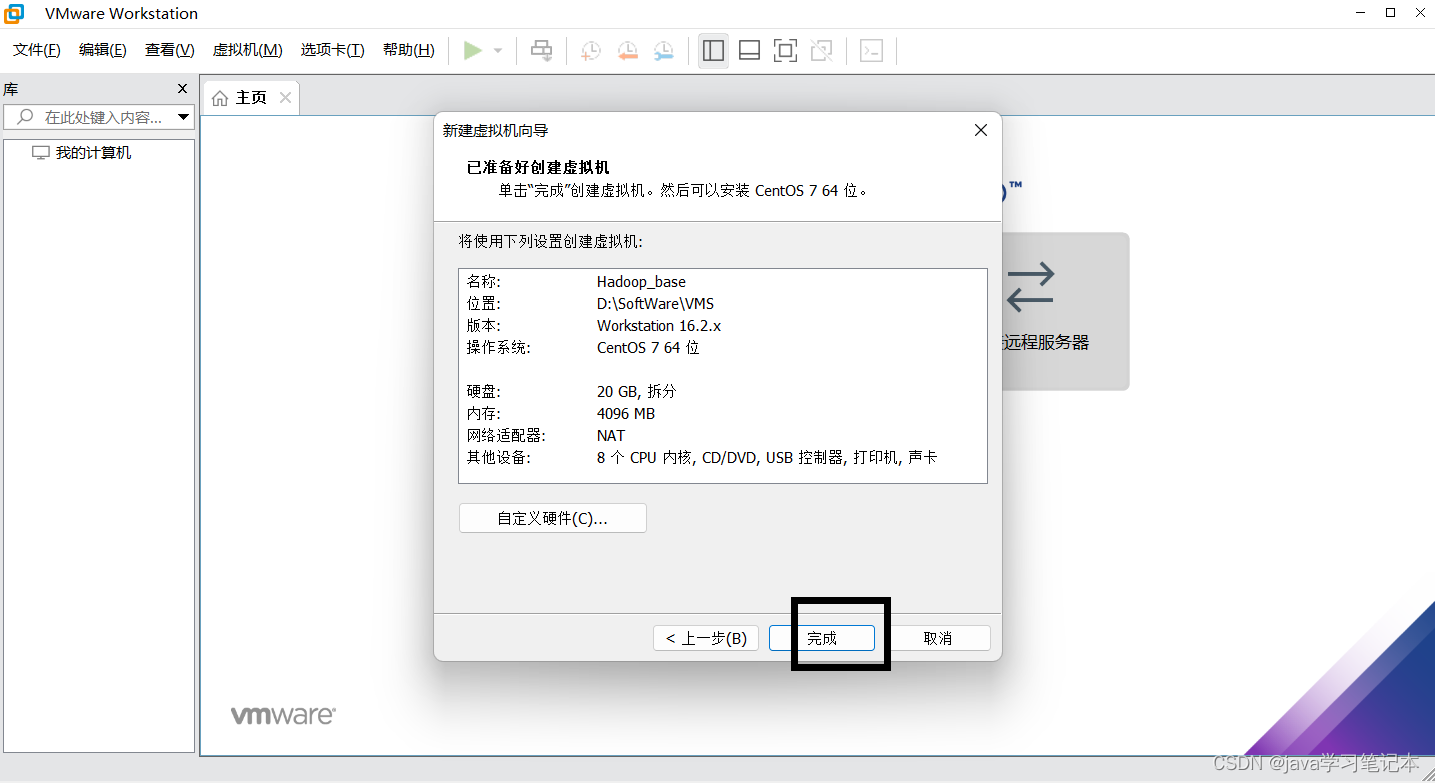Screen dimensions: 1435x783
Task: Click the 4096 MB memory value
Action: (x=626, y=413)
